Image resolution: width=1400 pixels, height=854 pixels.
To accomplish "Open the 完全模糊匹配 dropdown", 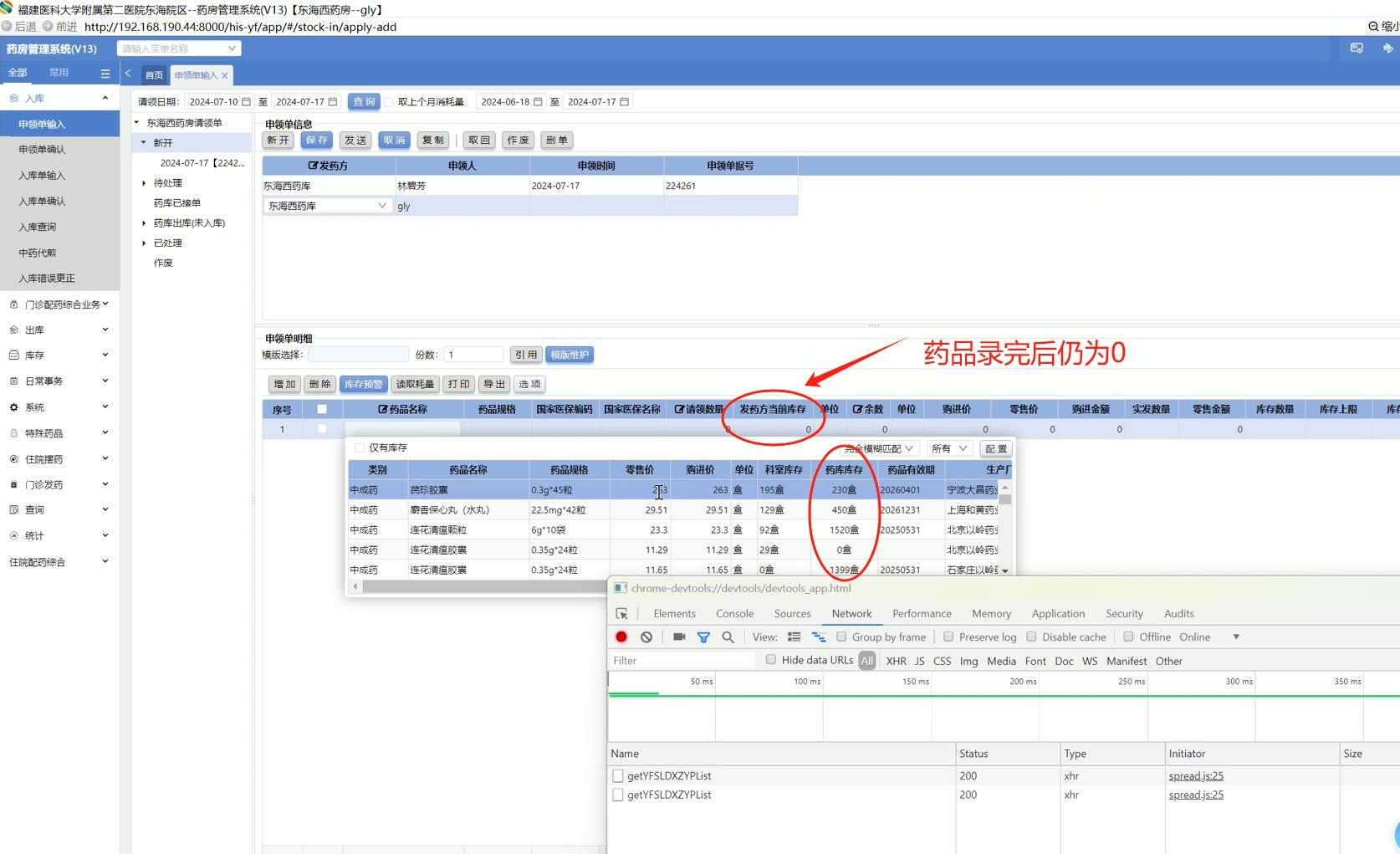I will tap(880, 448).
